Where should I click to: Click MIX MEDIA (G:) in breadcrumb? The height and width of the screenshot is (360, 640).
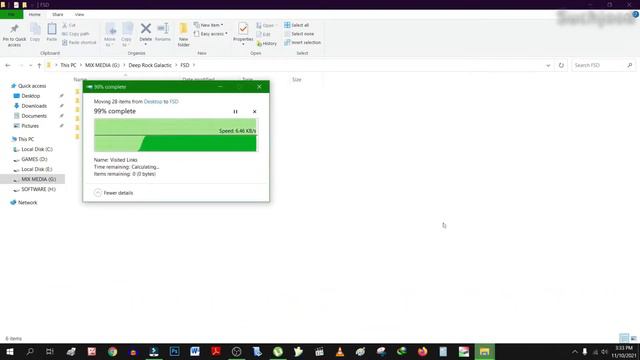(102, 65)
